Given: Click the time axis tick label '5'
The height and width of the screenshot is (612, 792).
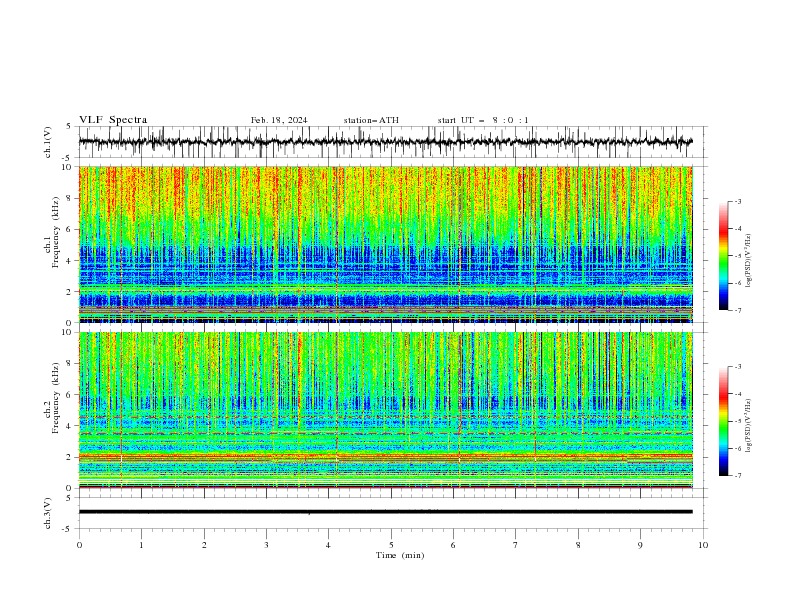Looking at the screenshot, I should pos(391,545).
